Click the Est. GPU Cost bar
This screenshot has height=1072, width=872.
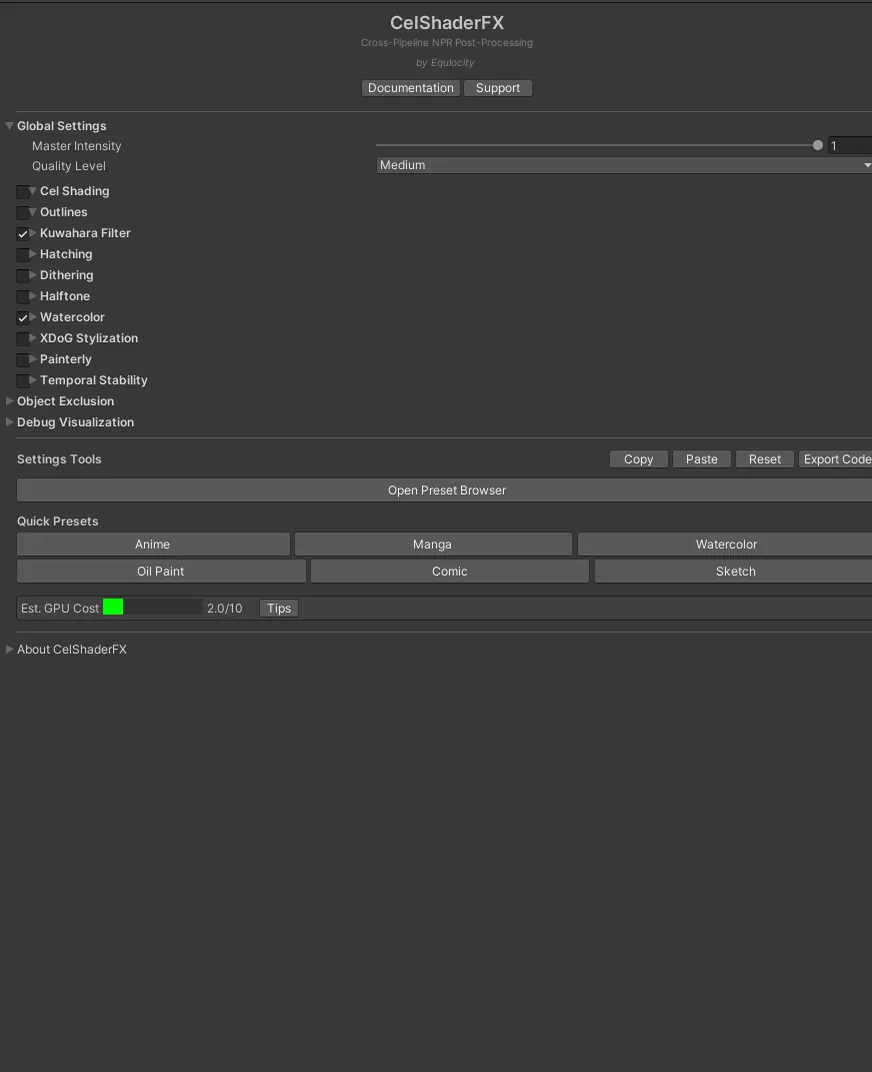pos(153,607)
